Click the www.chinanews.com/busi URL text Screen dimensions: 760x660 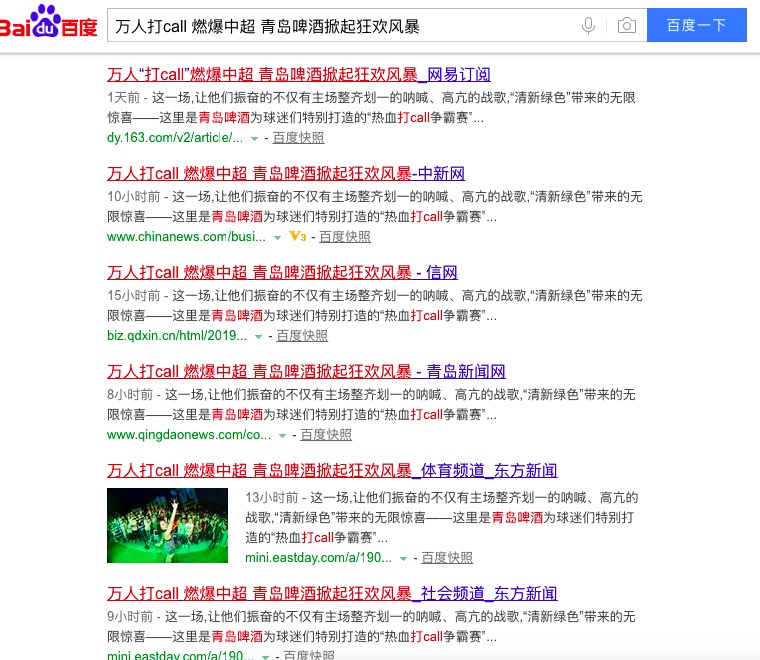coord(186,237)
